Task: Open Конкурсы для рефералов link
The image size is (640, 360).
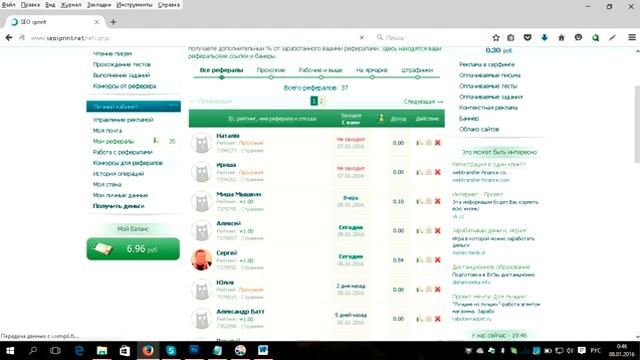Action: click(x=127, y=163)
